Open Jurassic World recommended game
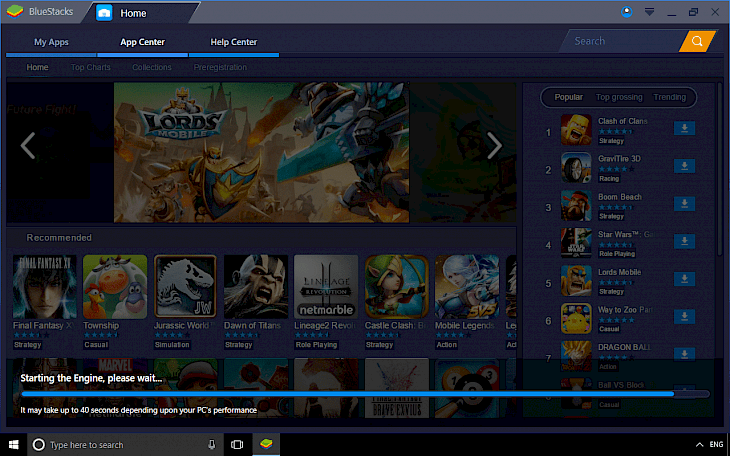 (185, 286)
